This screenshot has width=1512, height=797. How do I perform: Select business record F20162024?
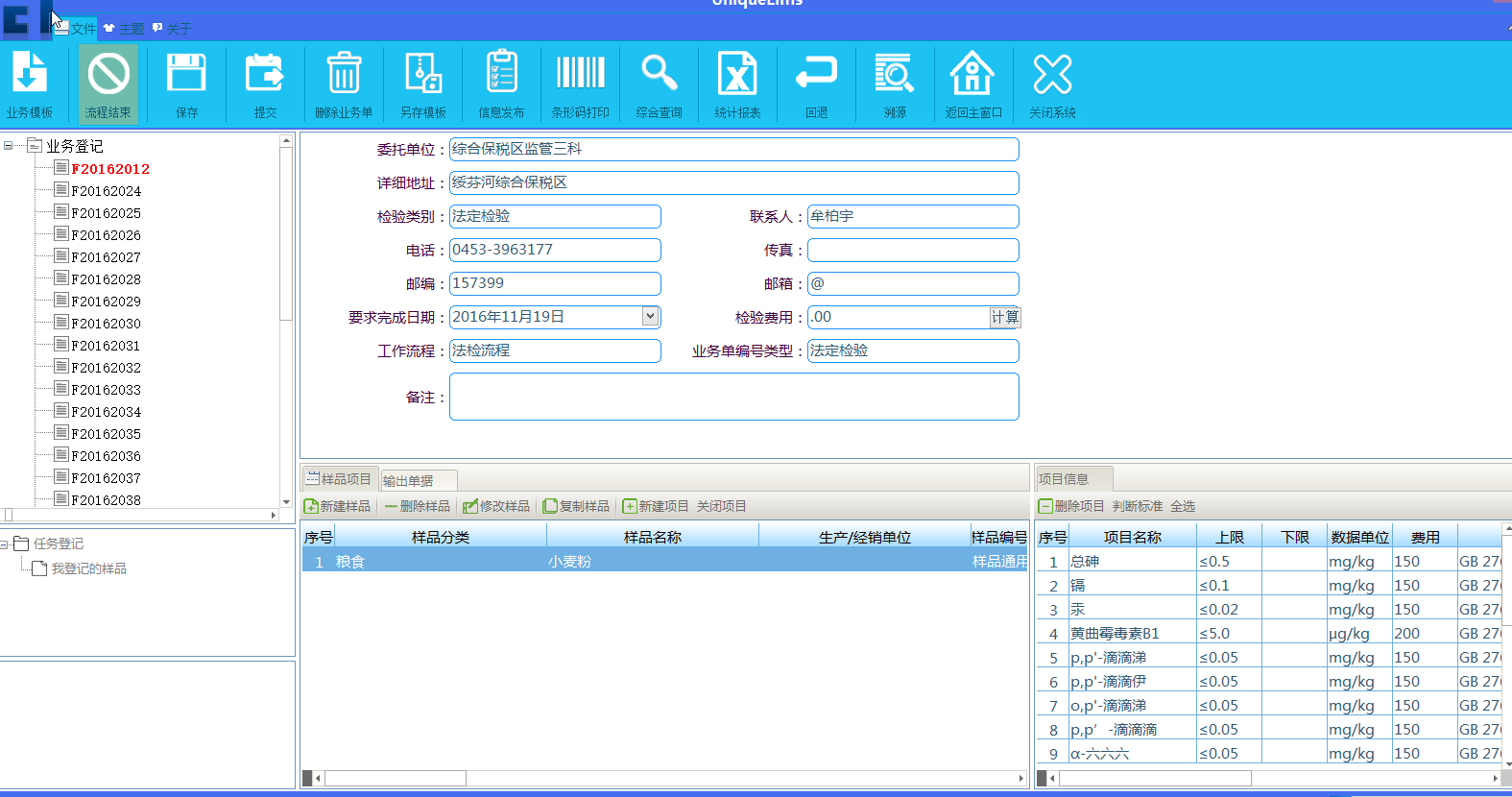click(106, 191)
